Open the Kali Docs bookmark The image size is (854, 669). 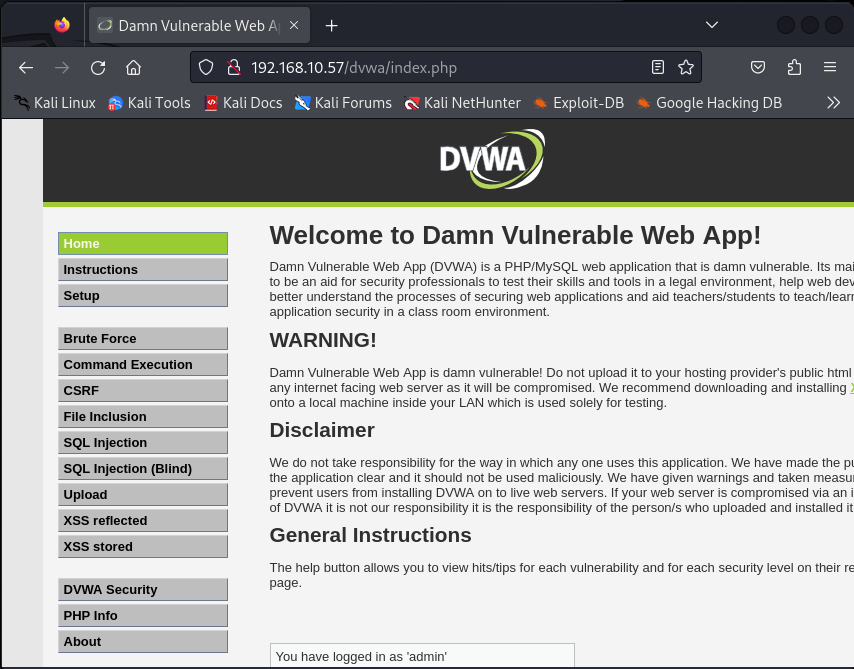click(x=243, y=102)
